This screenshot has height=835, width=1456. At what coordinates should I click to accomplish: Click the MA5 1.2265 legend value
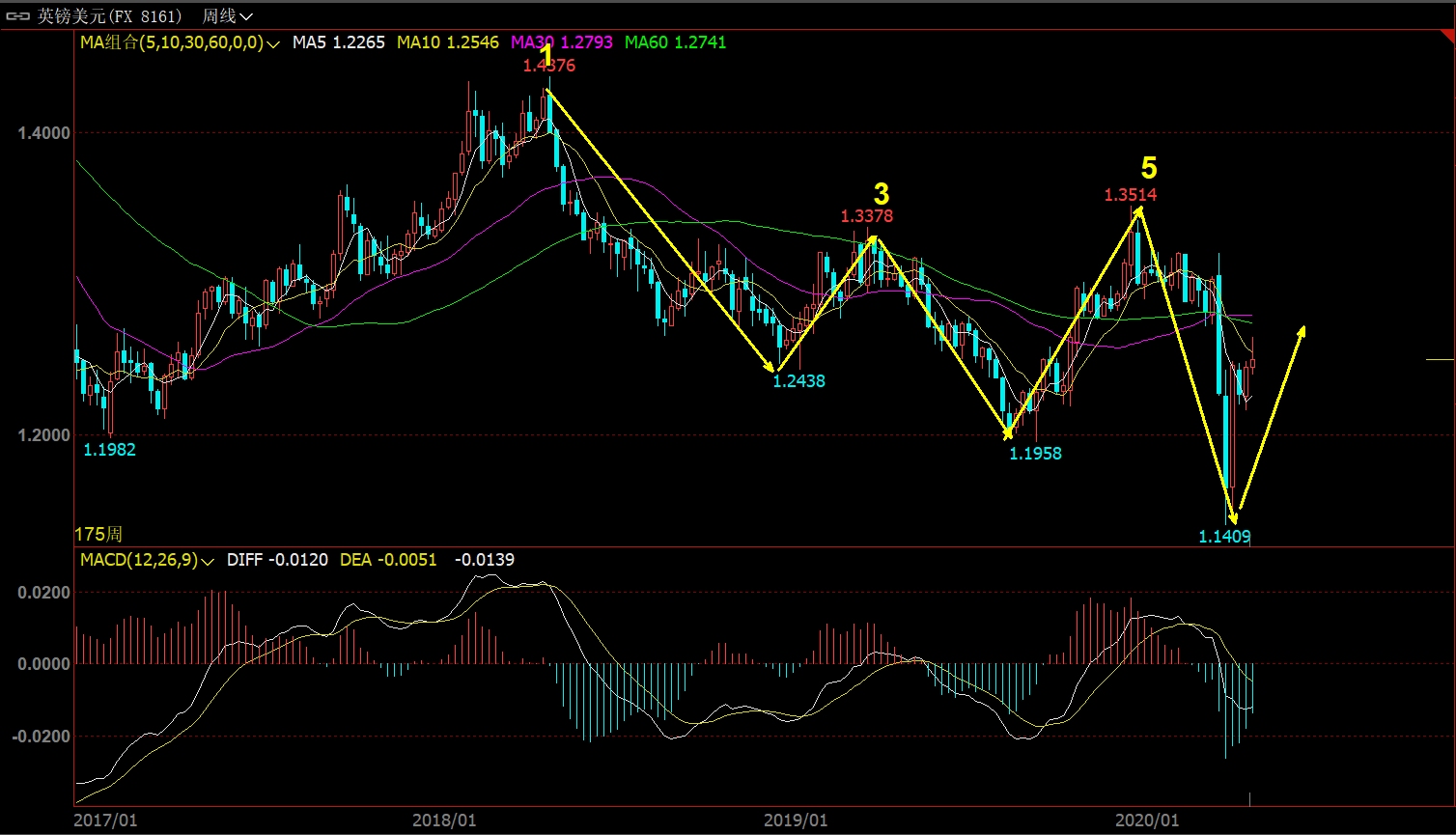pyautogui.click(x=339, y=42)
